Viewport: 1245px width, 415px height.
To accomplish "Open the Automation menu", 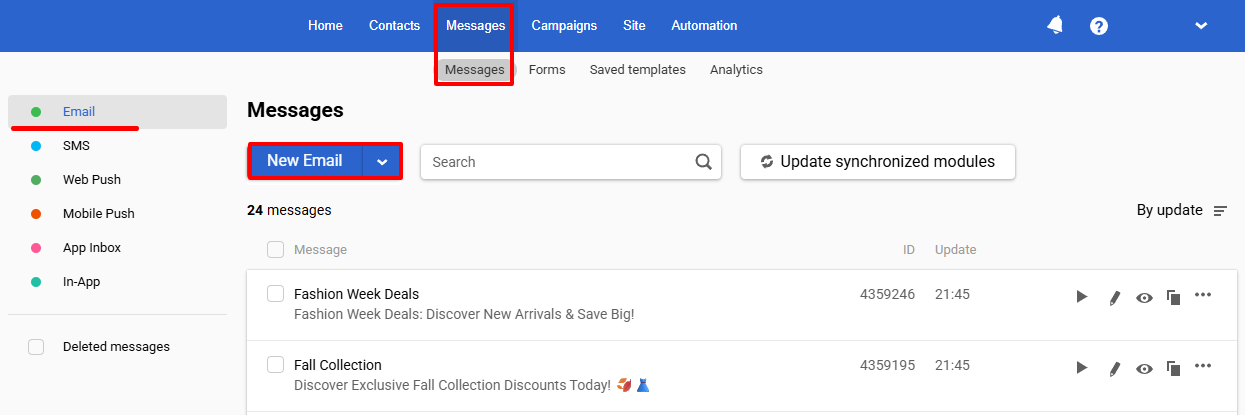I will tap(704, 26).
